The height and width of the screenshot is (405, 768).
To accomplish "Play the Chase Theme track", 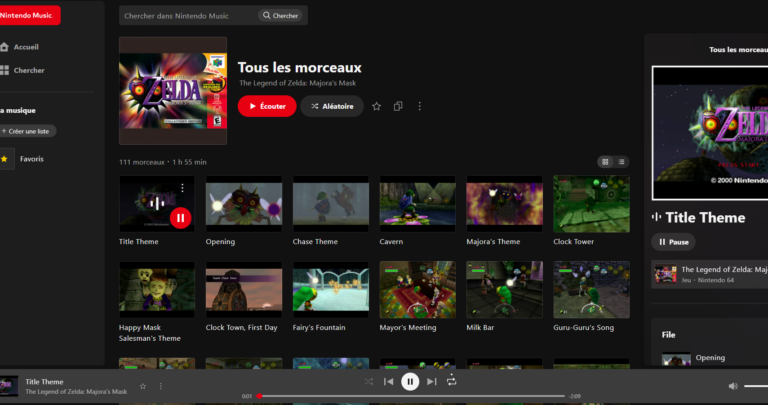I will point(331,204).
